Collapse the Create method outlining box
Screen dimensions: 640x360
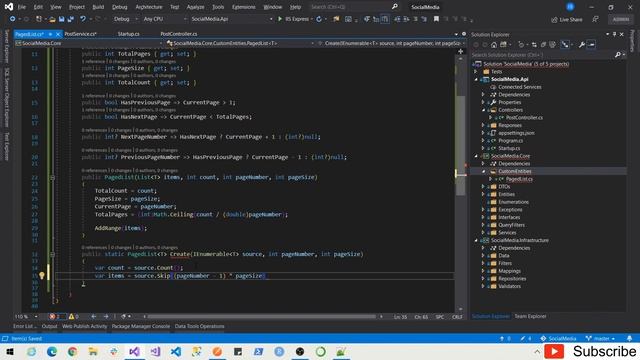(x=52, y=254)
